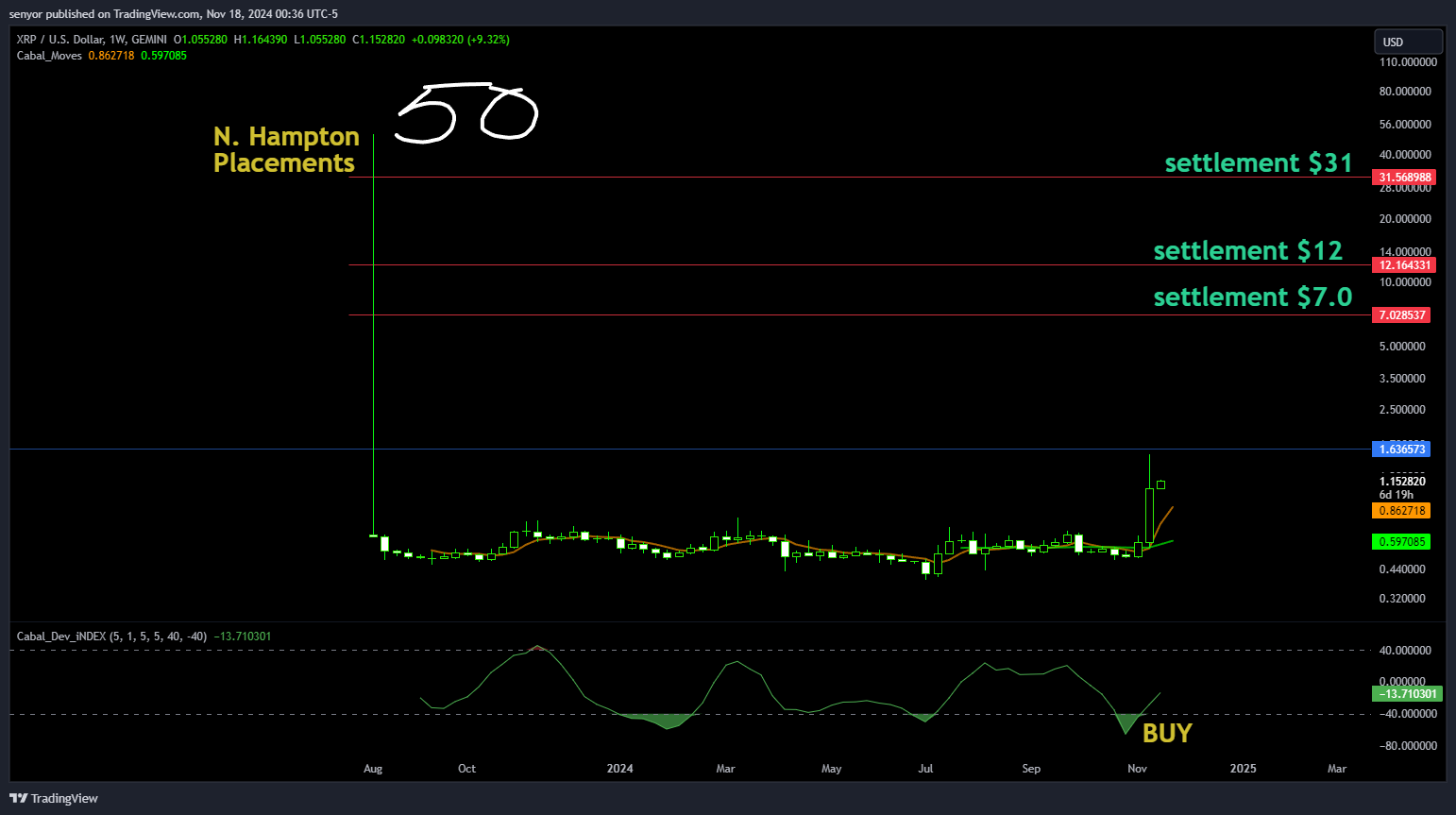
Task: Click the 110.000000 price scale value
Action: [x=1408, y=62]
